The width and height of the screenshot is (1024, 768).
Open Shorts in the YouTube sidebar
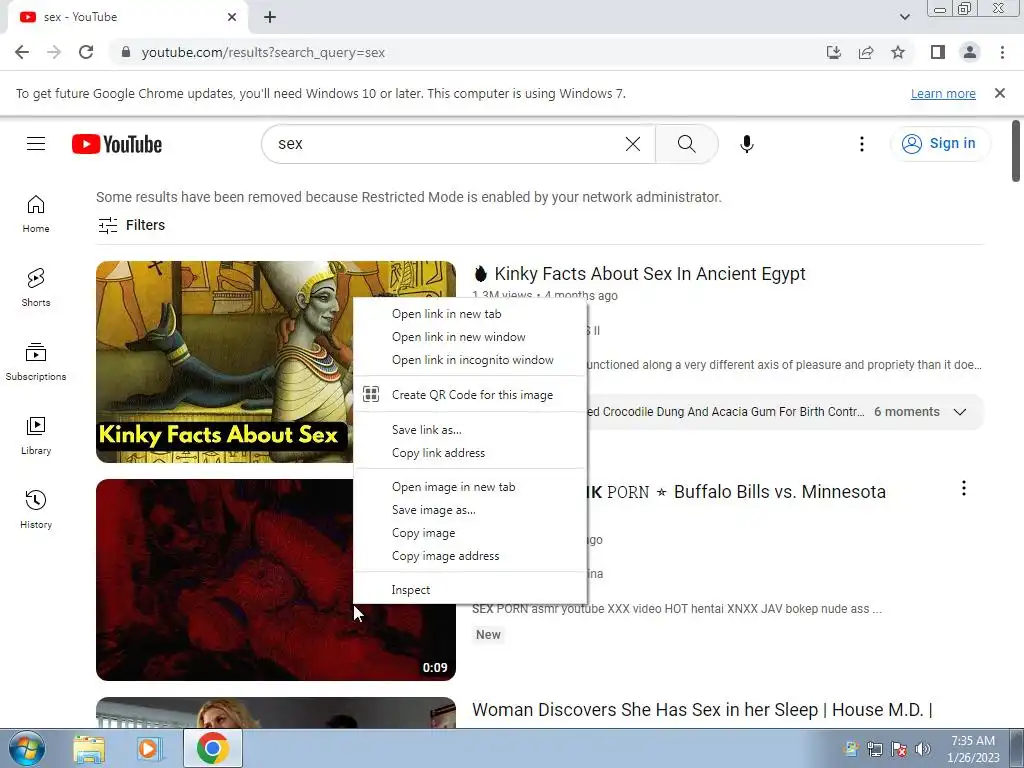coord(36,287)
